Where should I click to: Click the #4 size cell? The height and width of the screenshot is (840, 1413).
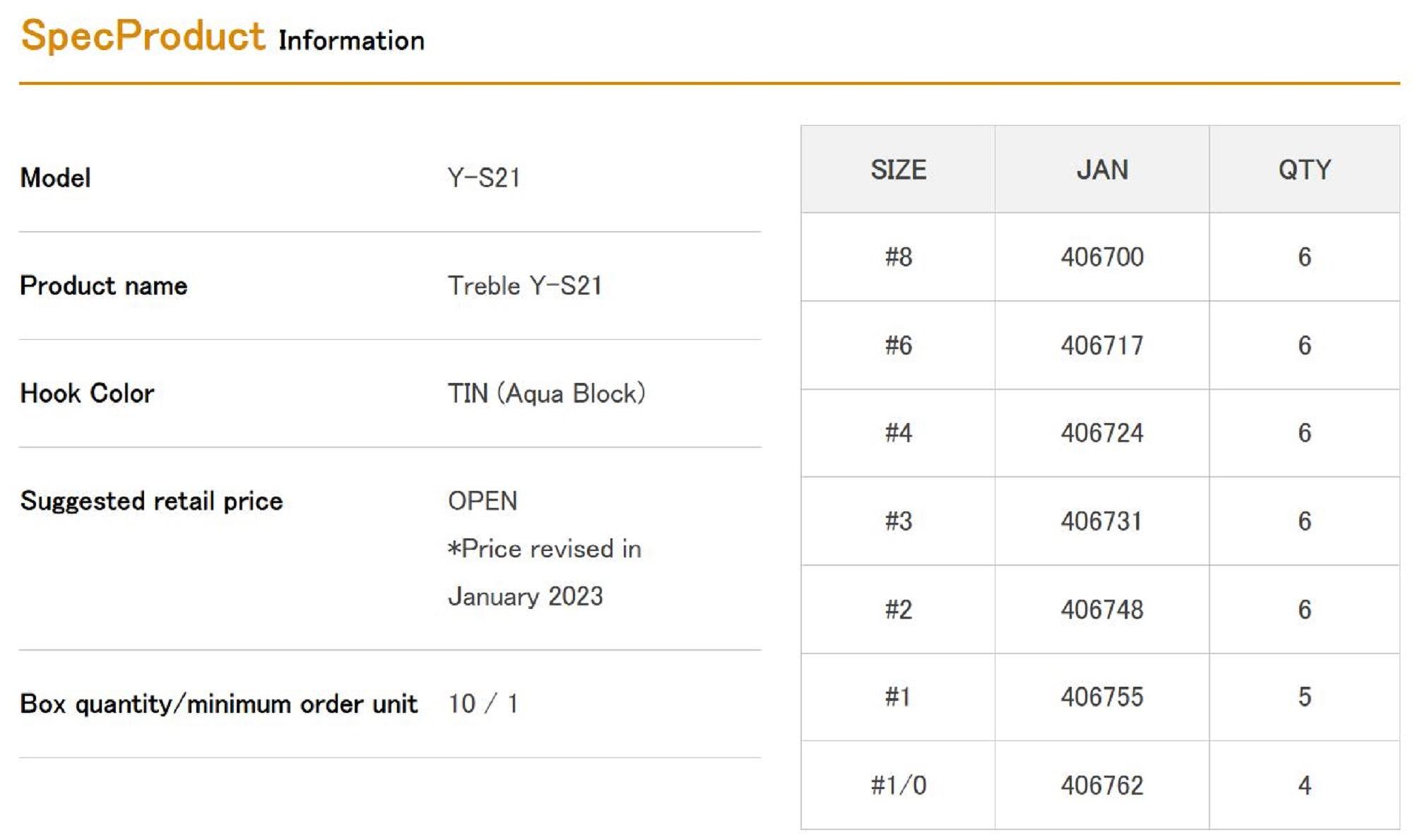898,433
